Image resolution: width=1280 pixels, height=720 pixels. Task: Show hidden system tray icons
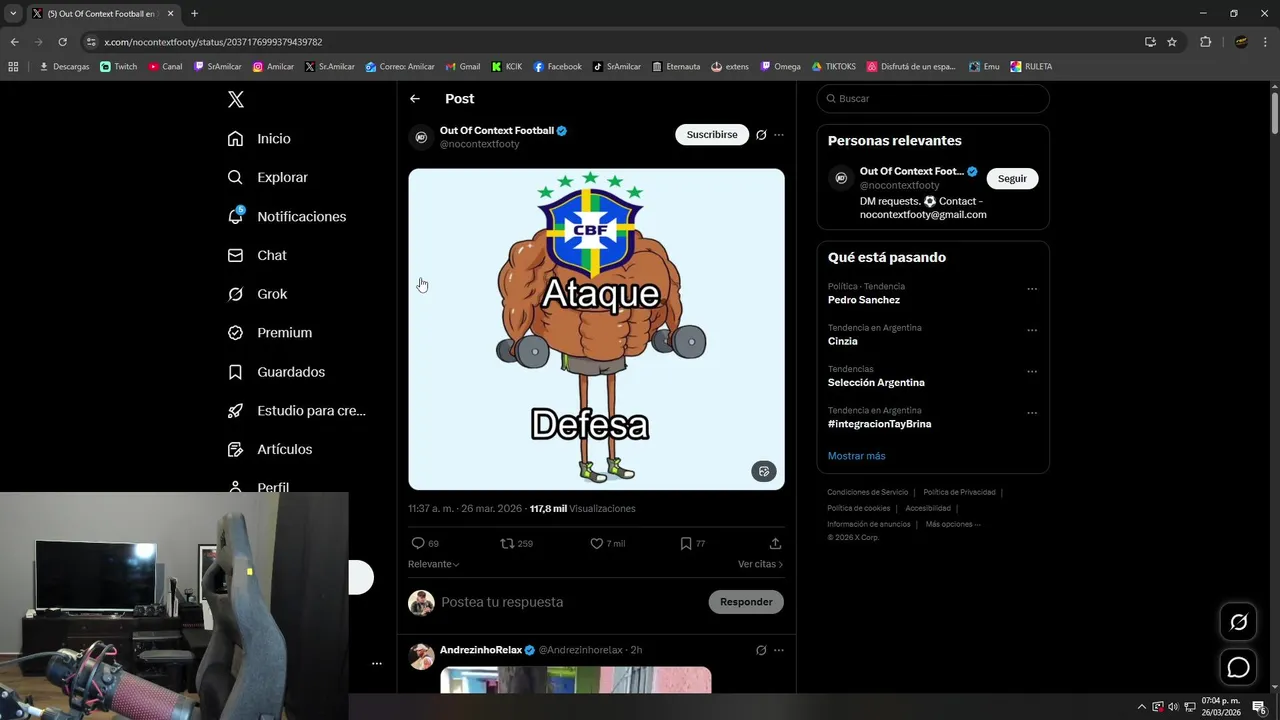coord(1142,707)
